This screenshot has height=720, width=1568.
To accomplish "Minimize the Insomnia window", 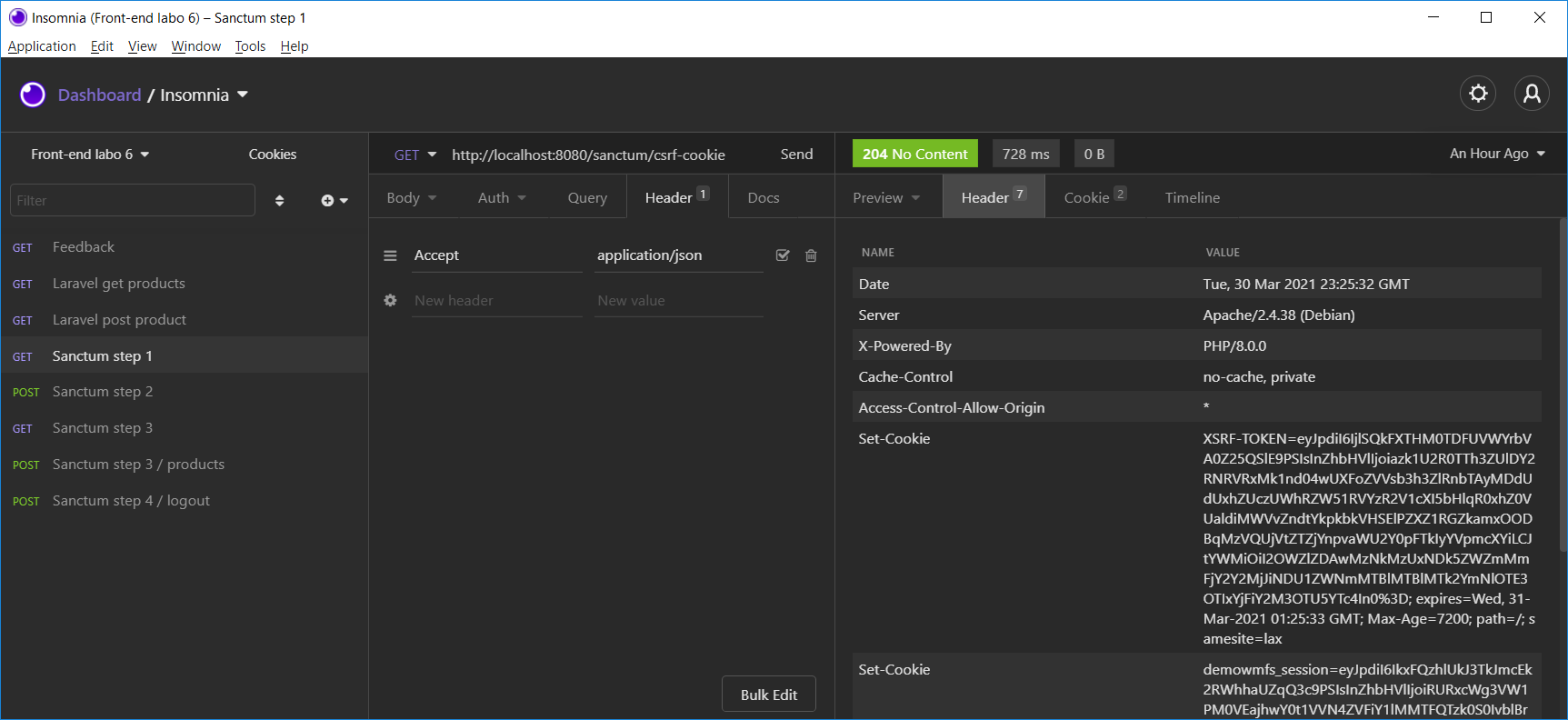I will 1433,17.
